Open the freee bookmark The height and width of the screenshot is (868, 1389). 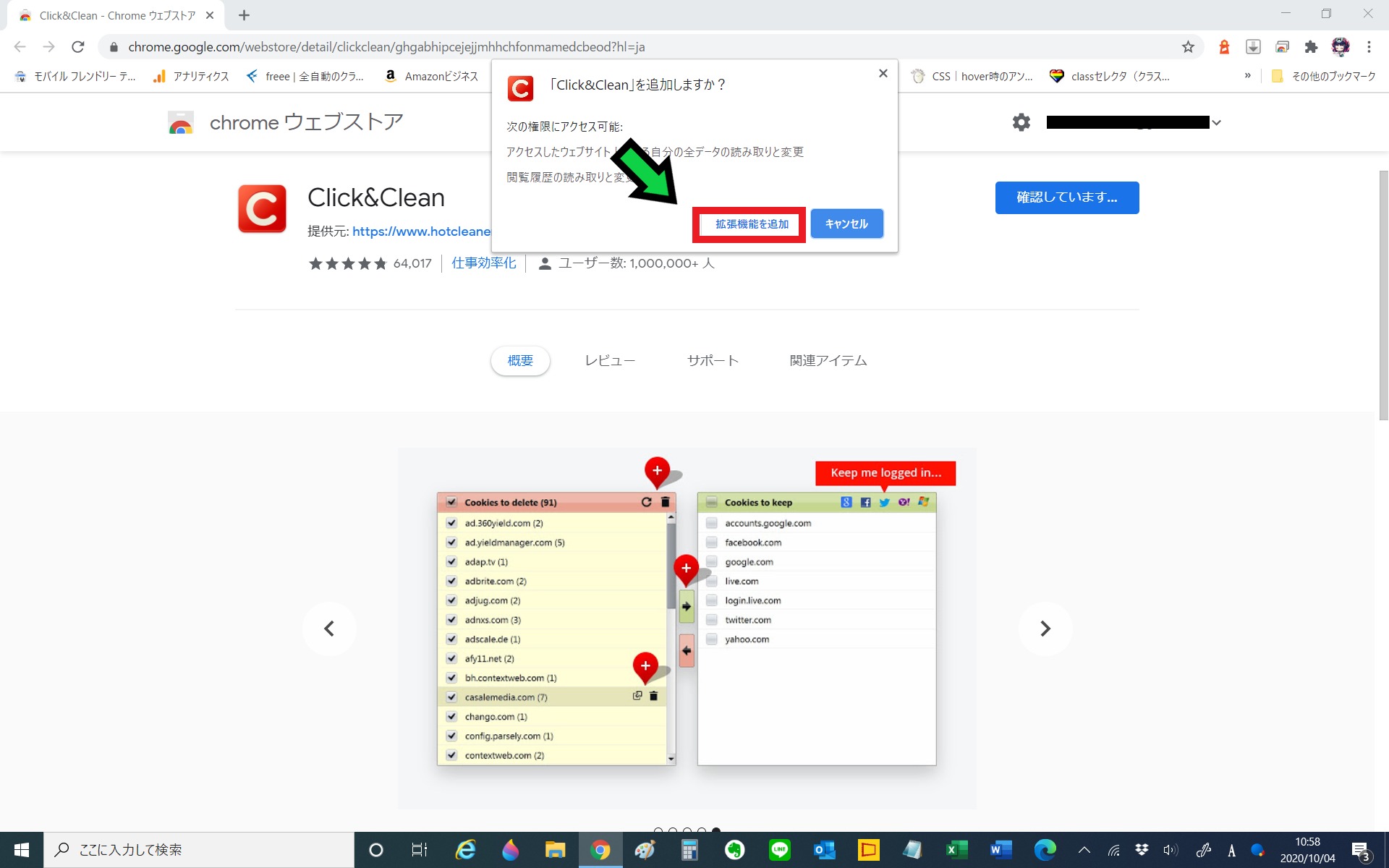[305, 76]
